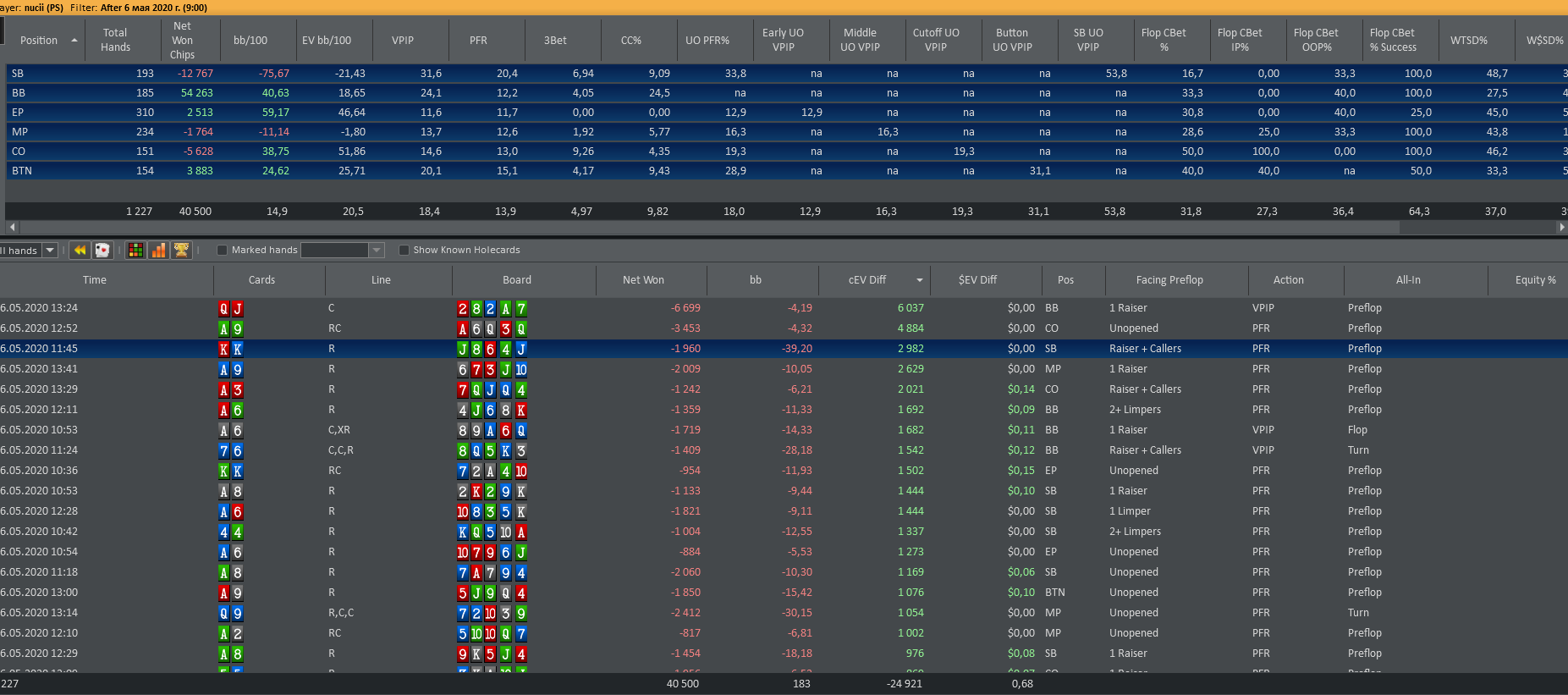Screen dimensions: 1568x695
Task: Click the BTN position cell at 13:00
Action: [1055, 593]
